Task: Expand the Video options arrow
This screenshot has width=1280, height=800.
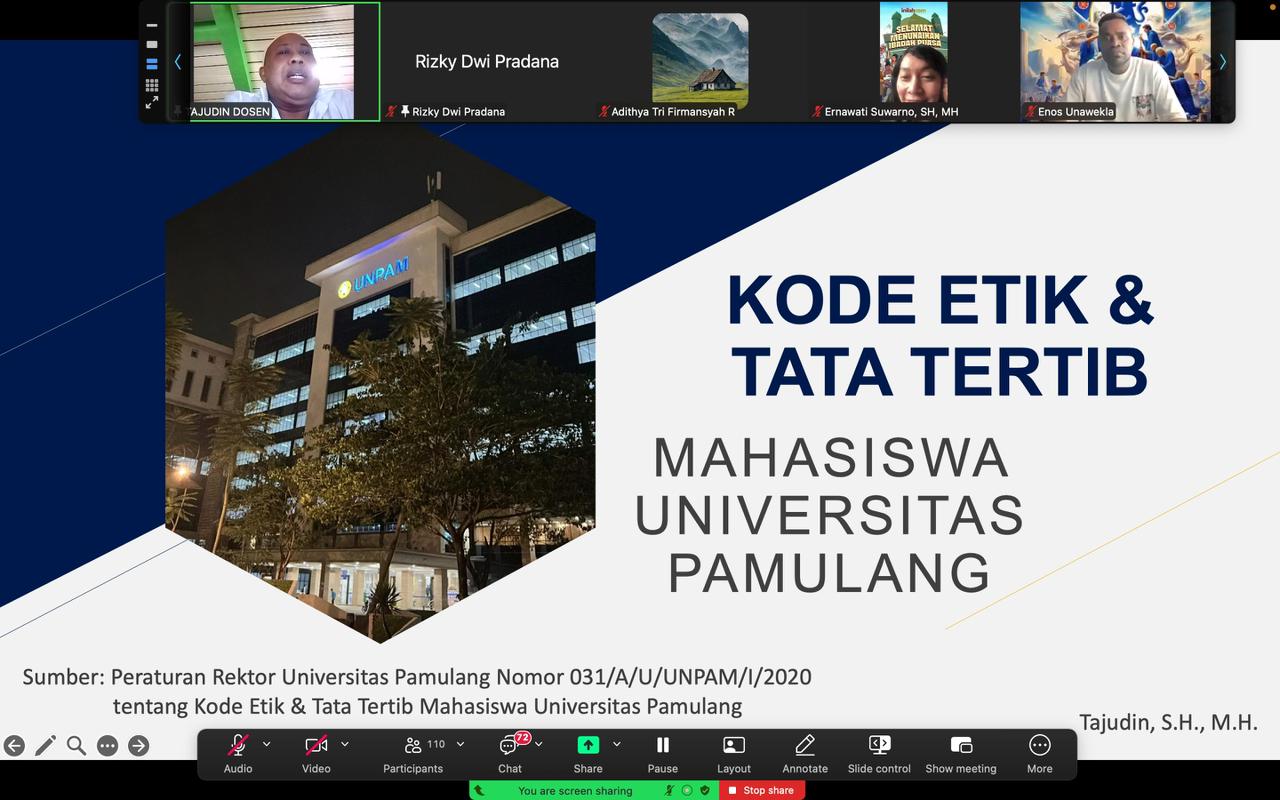Action: pos(345,744)
